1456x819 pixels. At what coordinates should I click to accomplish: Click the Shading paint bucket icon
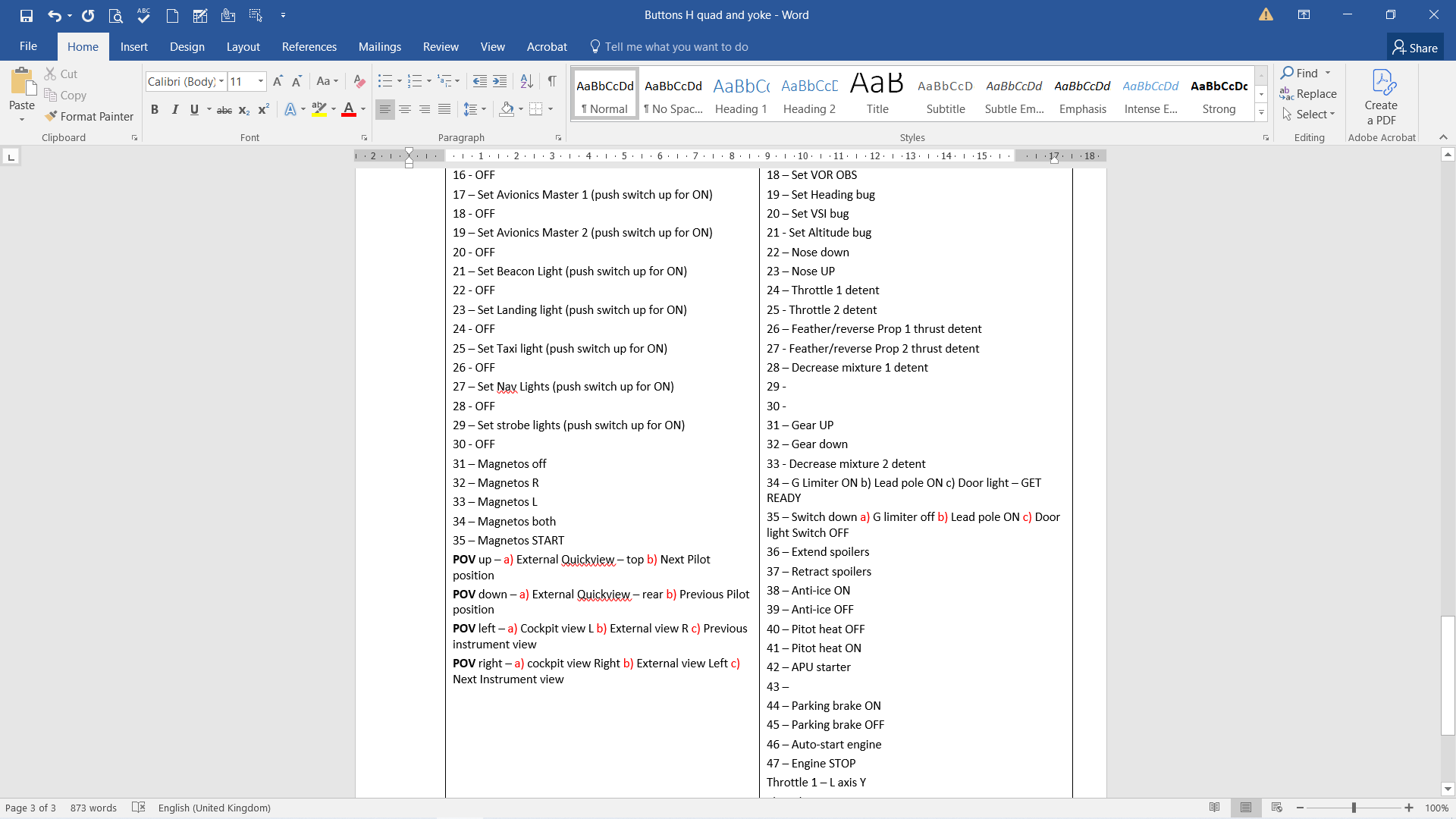[507, 109]
